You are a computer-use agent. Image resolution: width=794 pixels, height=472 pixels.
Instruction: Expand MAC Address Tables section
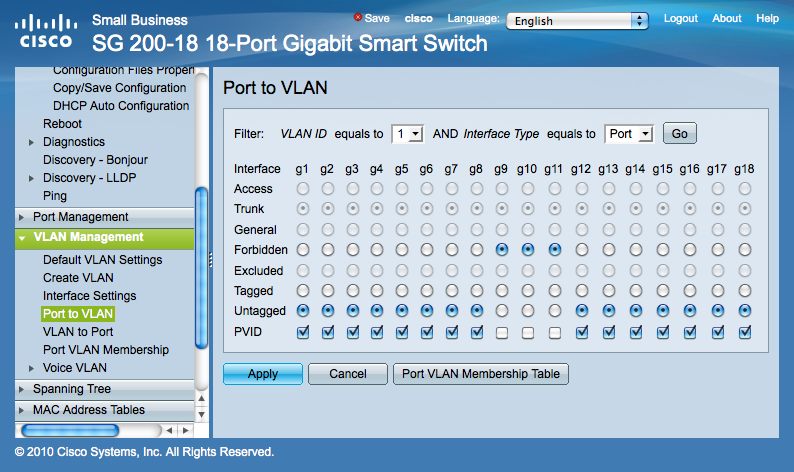click(21, 410)
